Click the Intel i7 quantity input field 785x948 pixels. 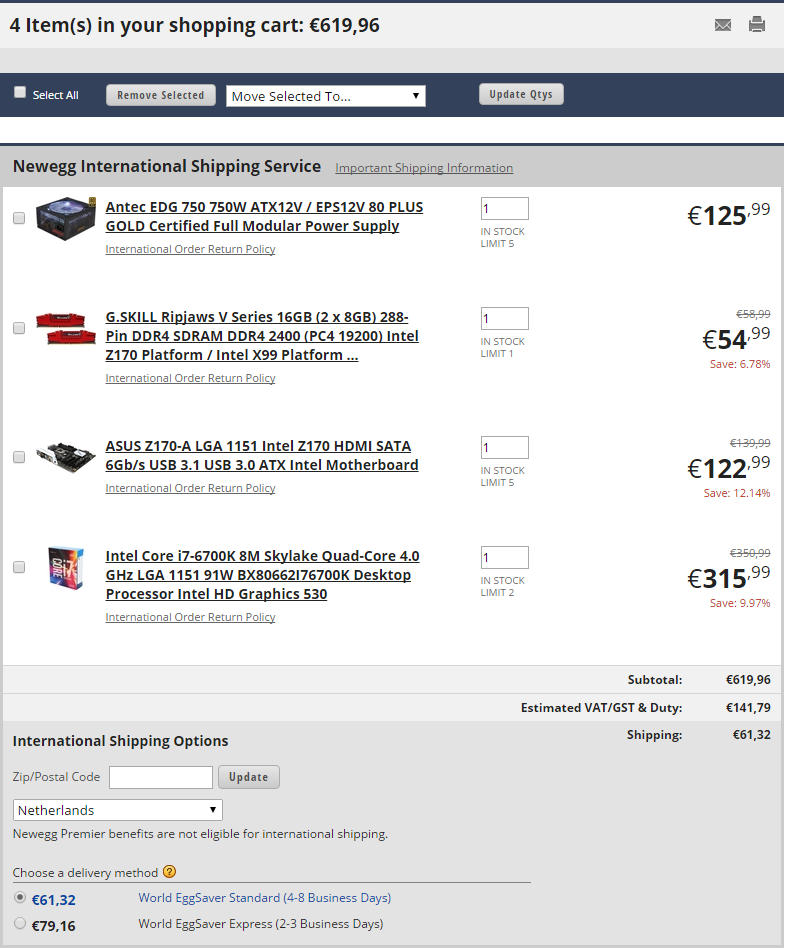click(x=505, y=557)
